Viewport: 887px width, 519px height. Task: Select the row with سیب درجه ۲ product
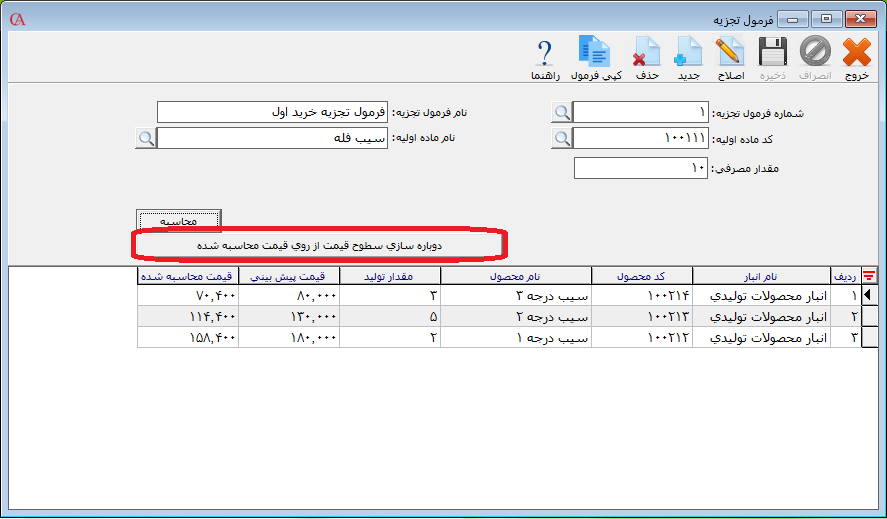click(515, 316)
